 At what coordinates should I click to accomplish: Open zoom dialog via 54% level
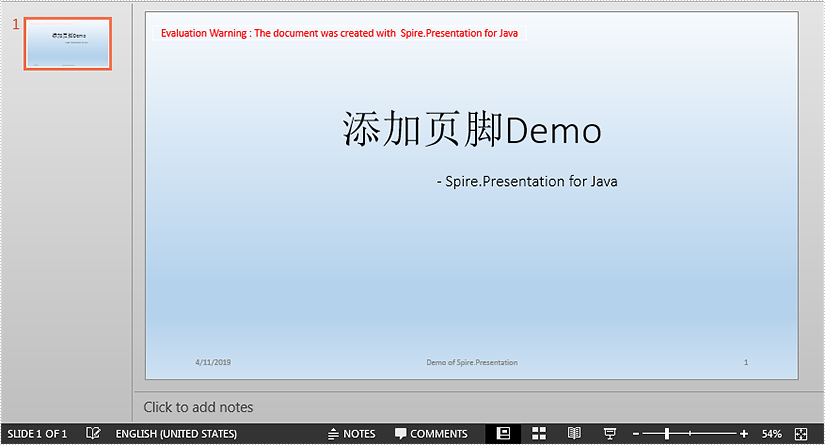coord(771,434)
